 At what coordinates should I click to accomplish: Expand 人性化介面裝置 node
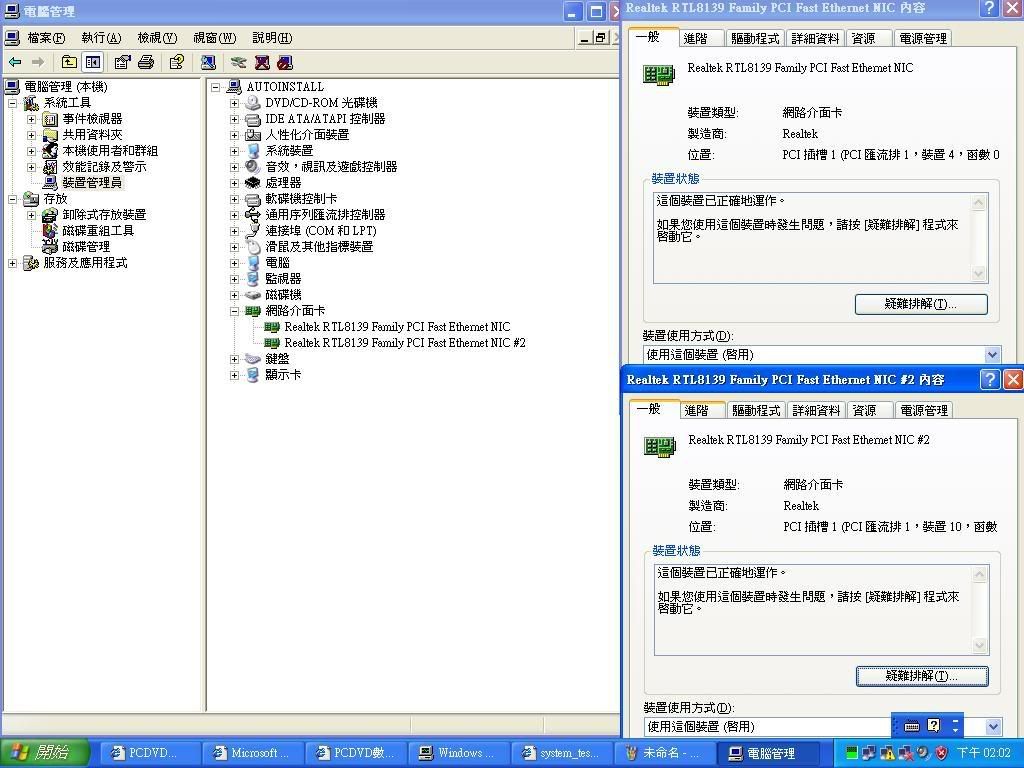(x=234, y=135)
